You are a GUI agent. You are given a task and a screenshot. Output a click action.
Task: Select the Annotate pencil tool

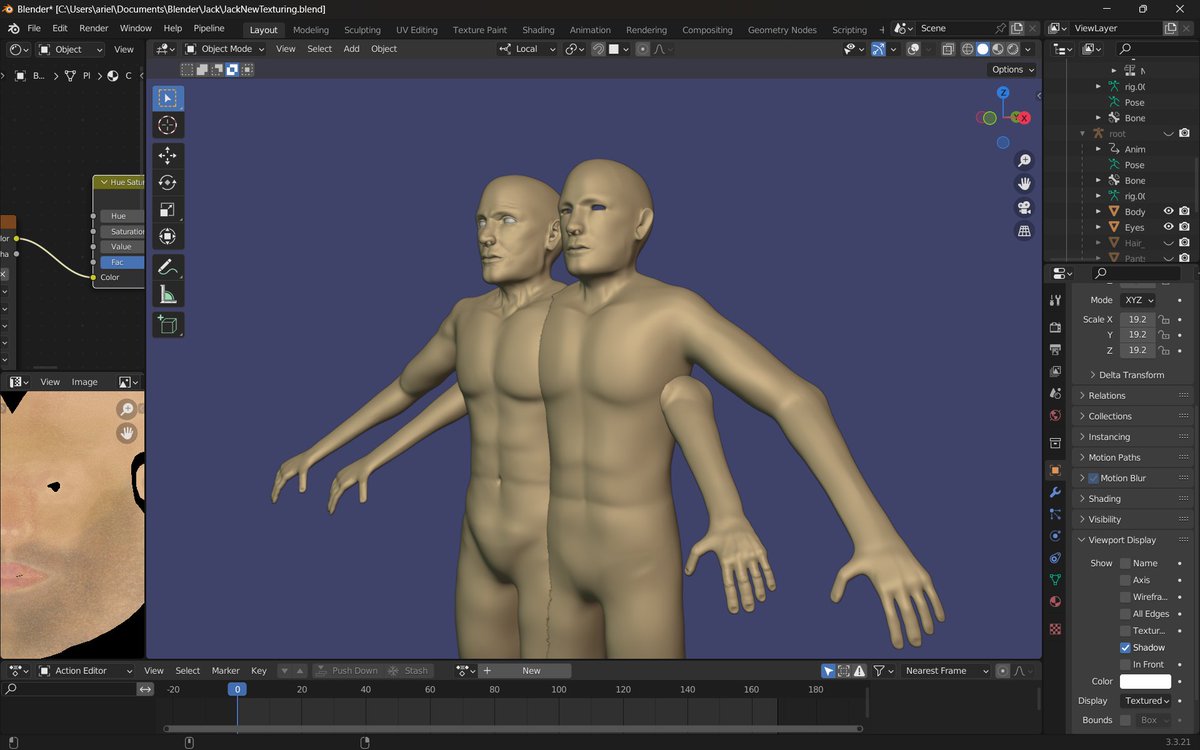pos(167,267)
